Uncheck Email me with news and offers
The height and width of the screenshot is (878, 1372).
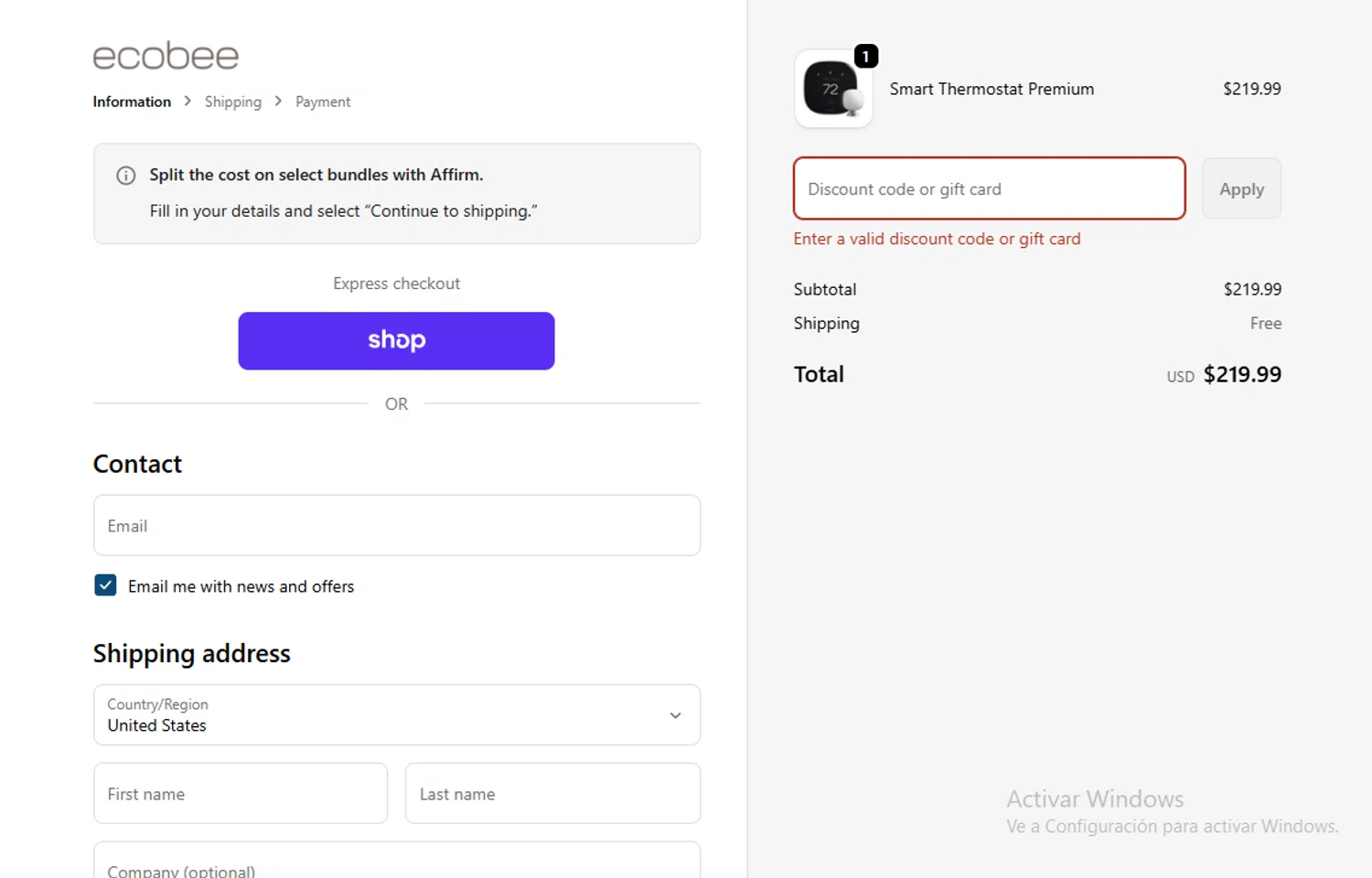[105, 585]
